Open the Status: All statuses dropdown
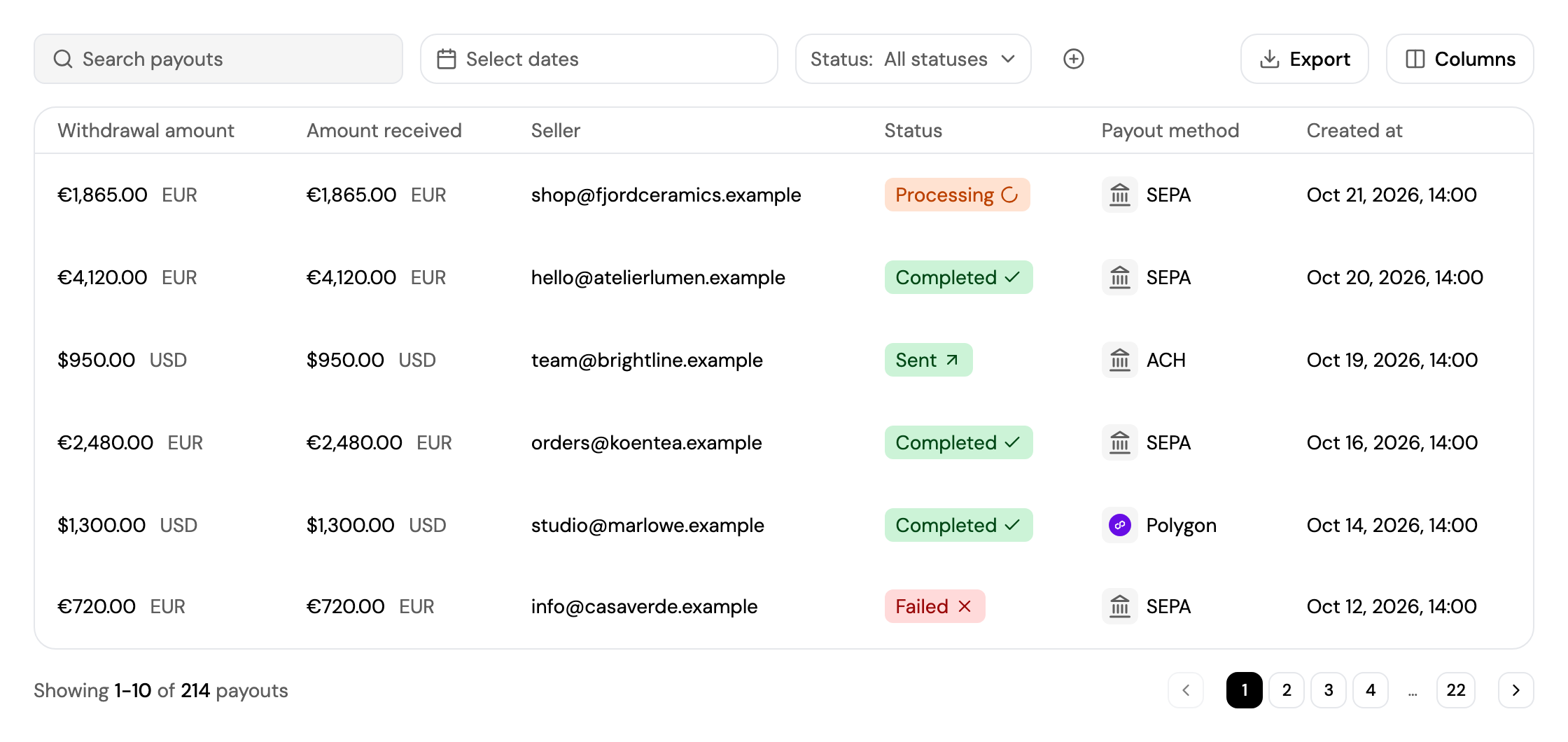 (913, 59)
